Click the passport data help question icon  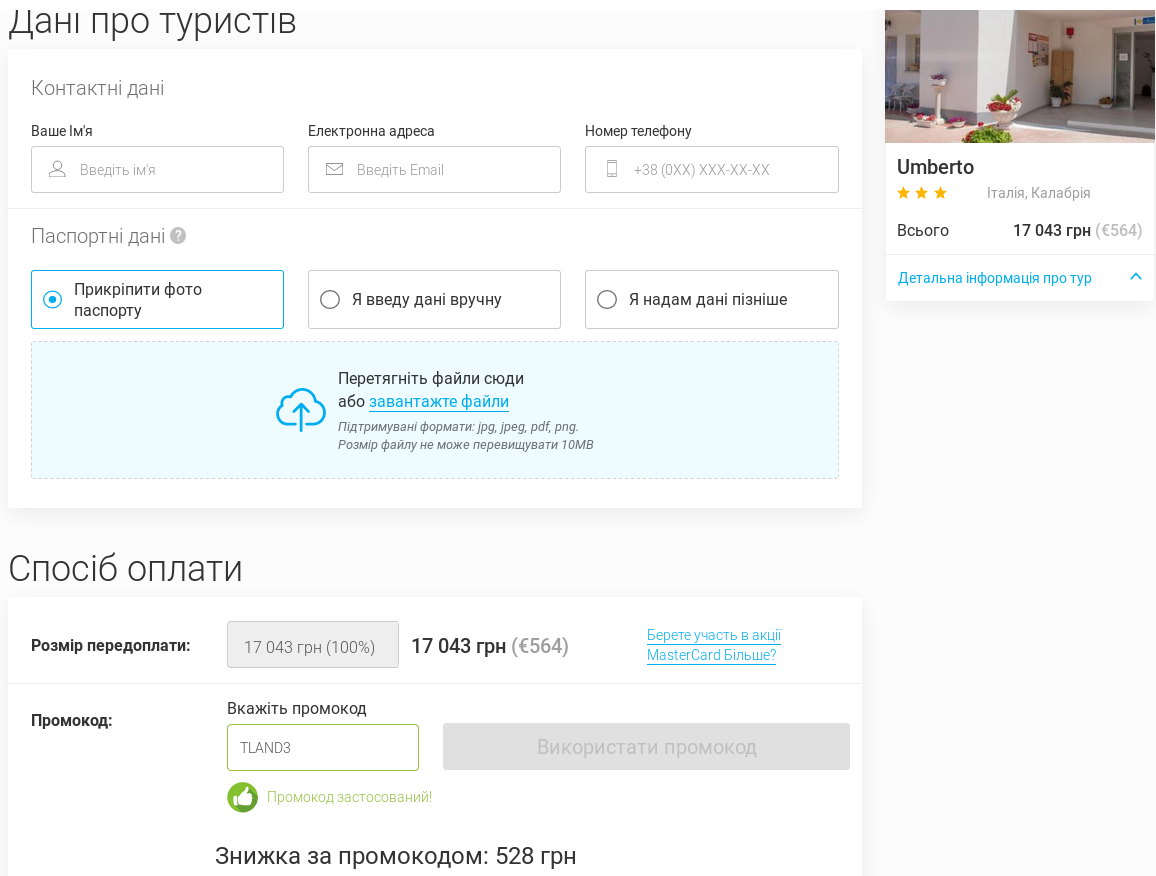[178, 236]
